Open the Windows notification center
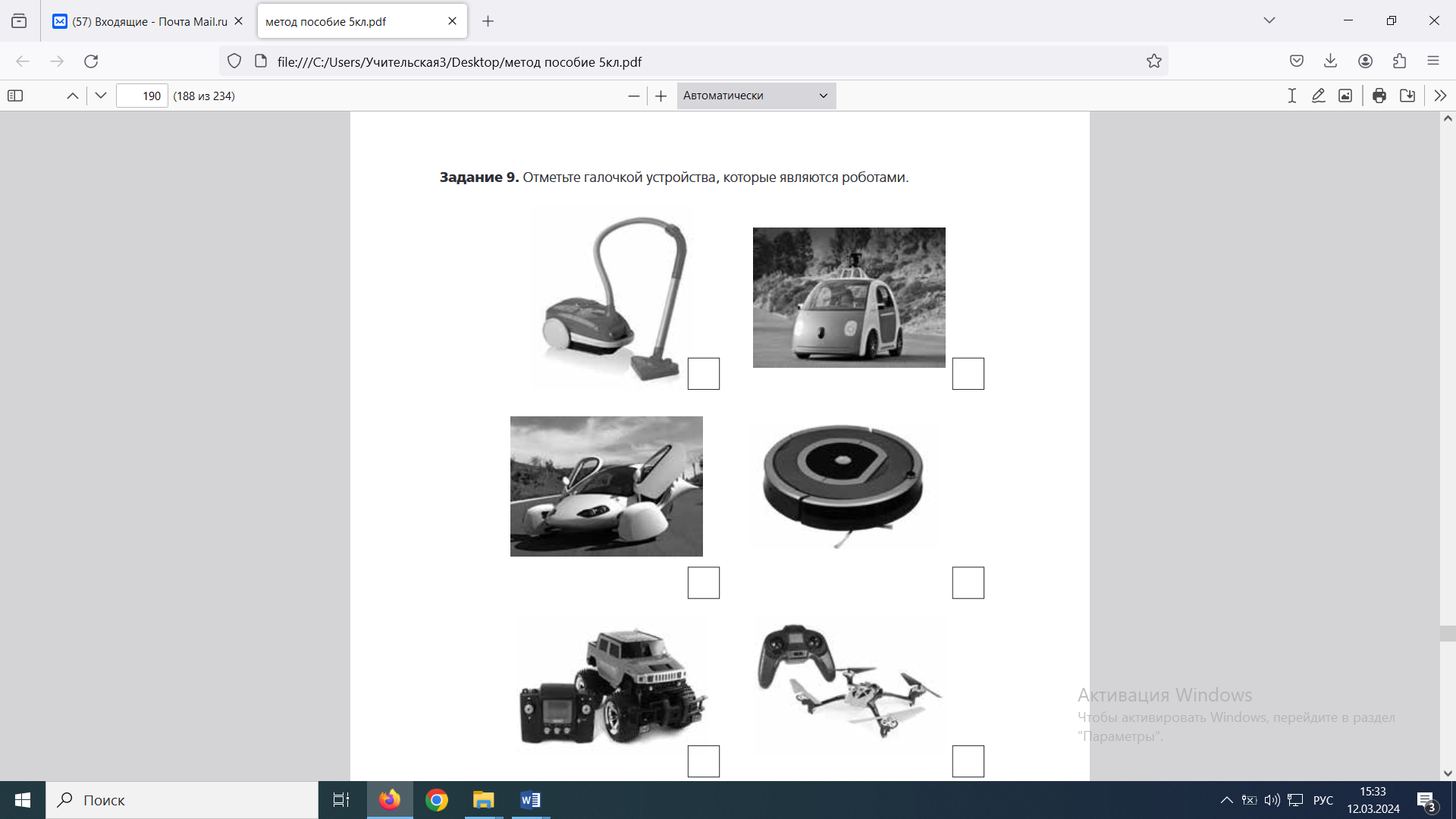 coord(1426,801)
